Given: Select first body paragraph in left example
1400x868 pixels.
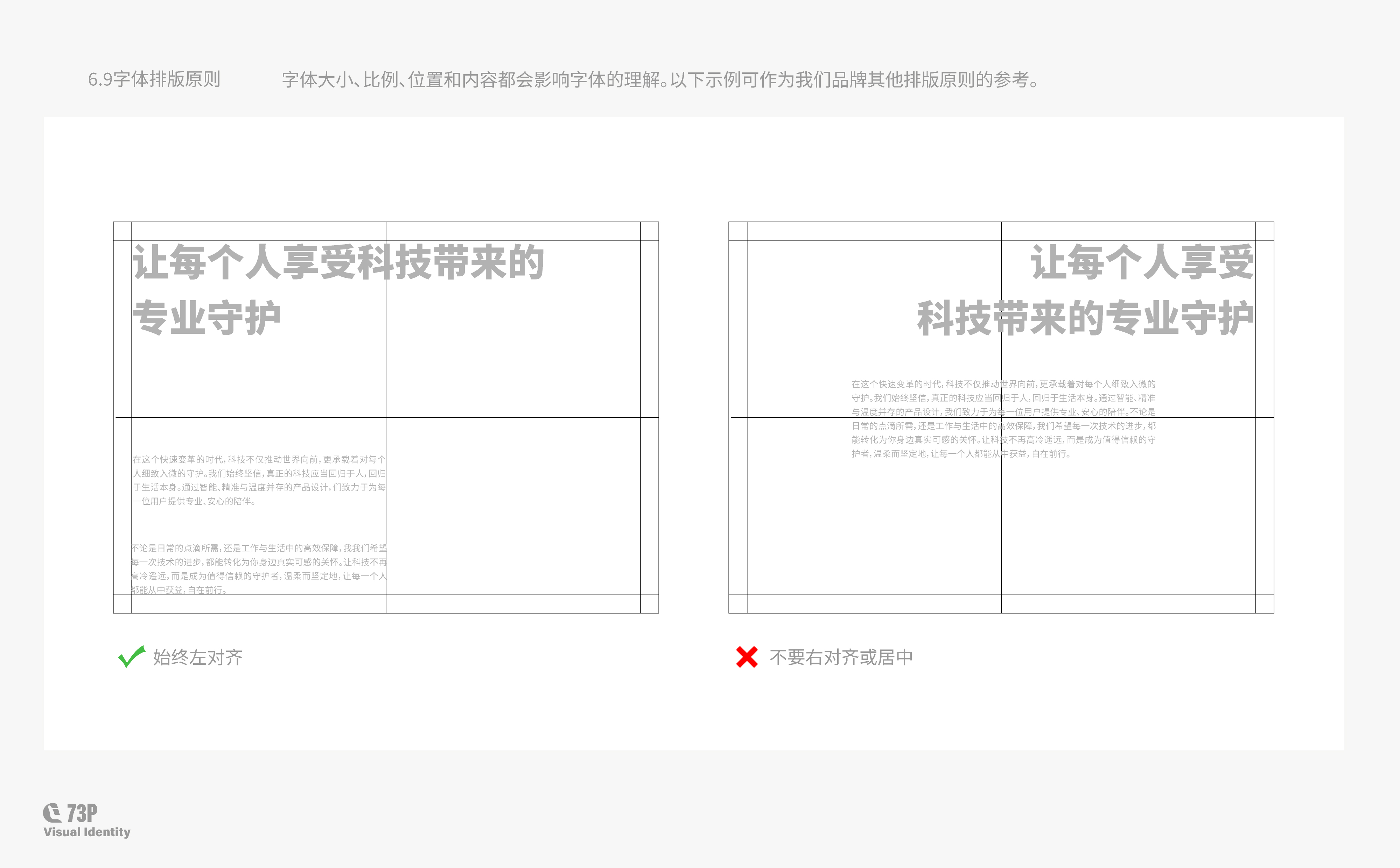Looking at the screenshot, I should click(259, 480).
